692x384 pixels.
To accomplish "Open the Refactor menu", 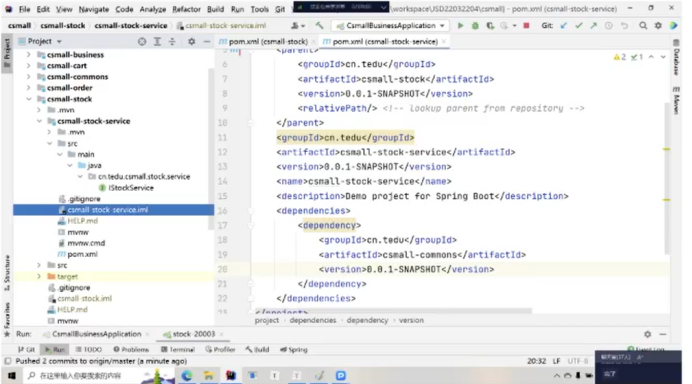I will (186, 9).
